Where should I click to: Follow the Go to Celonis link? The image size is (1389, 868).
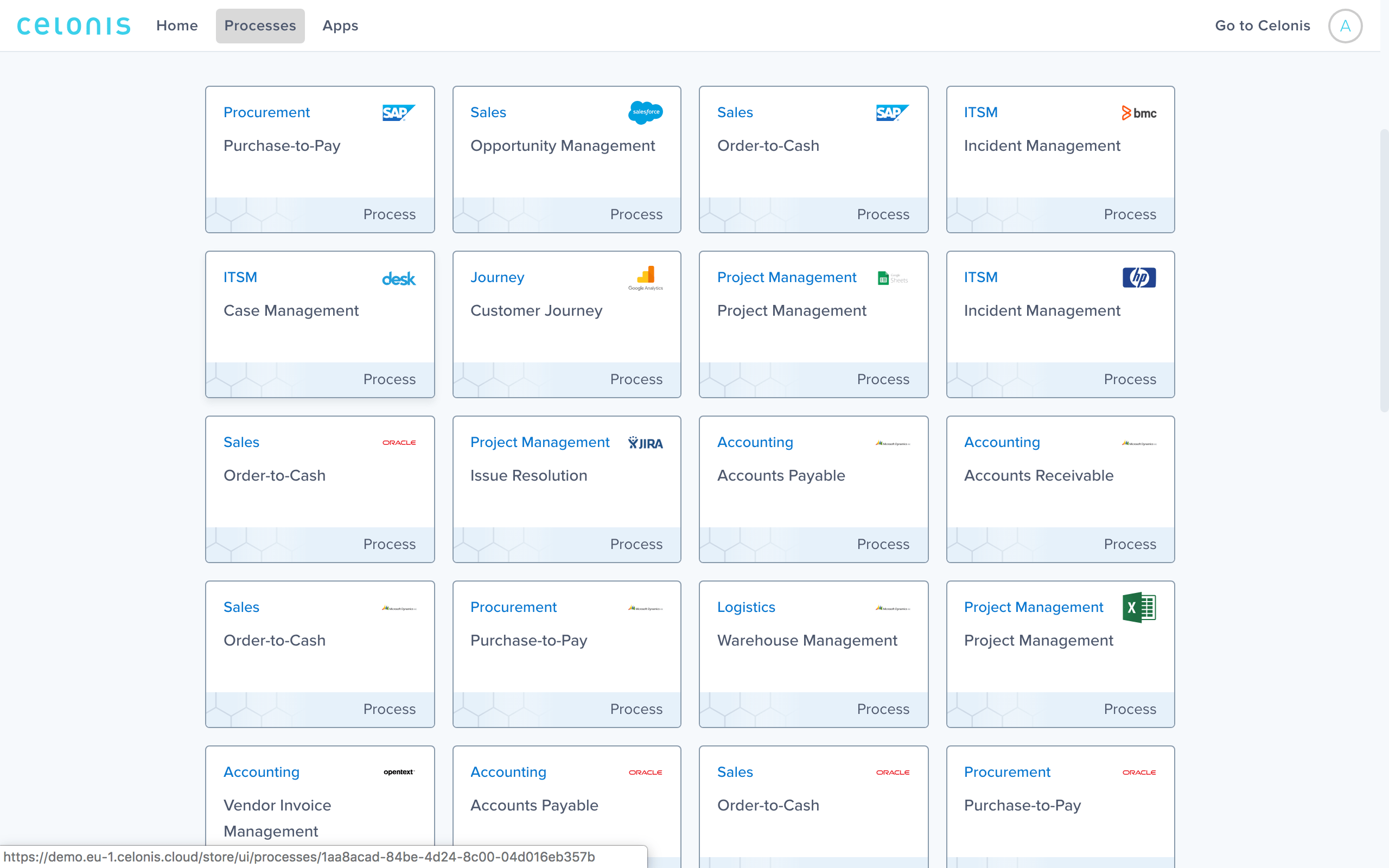click(1262, 26)
